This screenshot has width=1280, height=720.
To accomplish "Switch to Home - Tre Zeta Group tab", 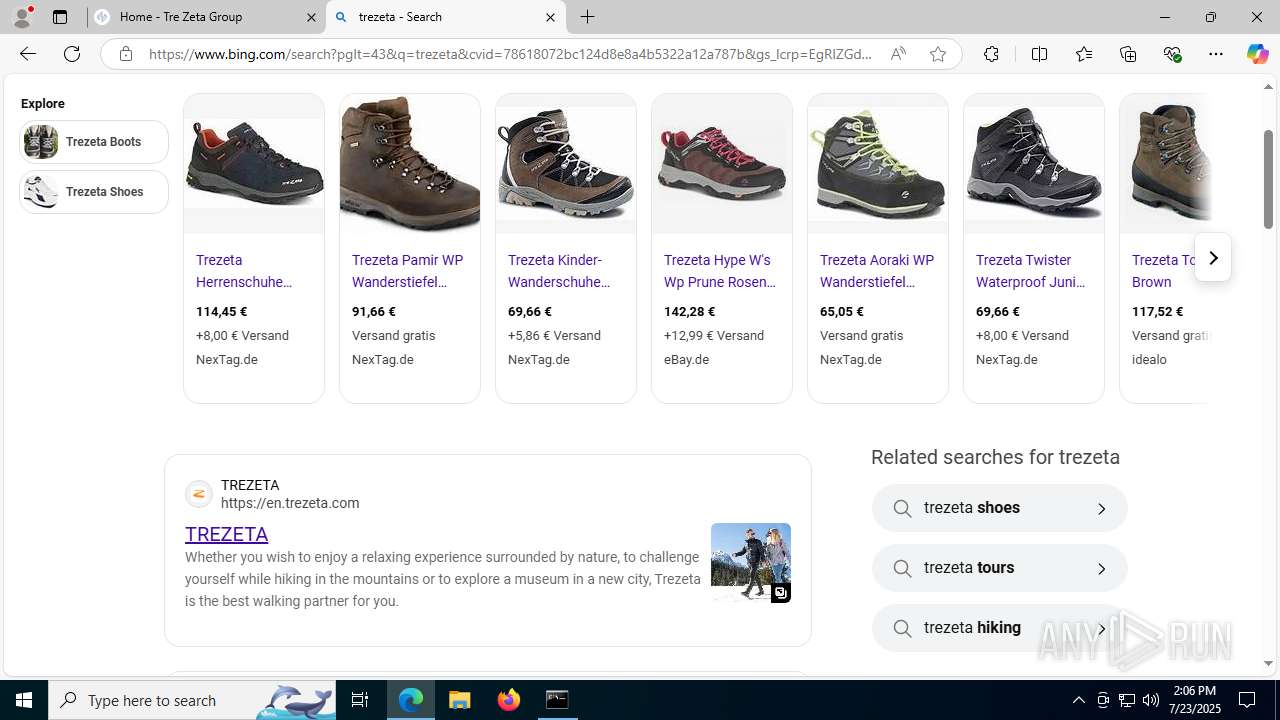I will [207, 17].
